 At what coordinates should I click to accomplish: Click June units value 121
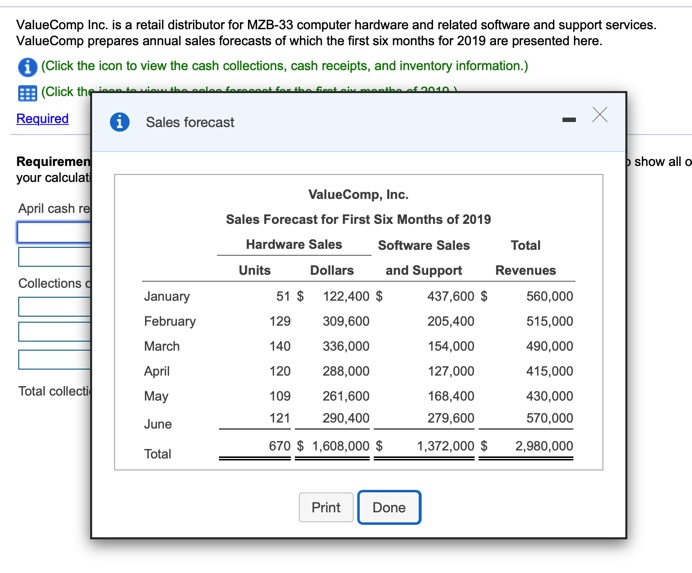(x=280, y=418)
